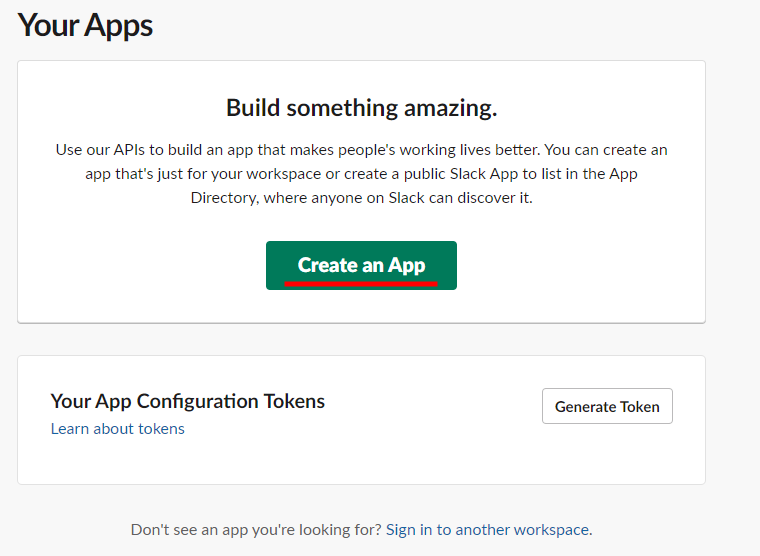Click the Build something amazing heading
The image size is (760, 556).
(362, 108)
